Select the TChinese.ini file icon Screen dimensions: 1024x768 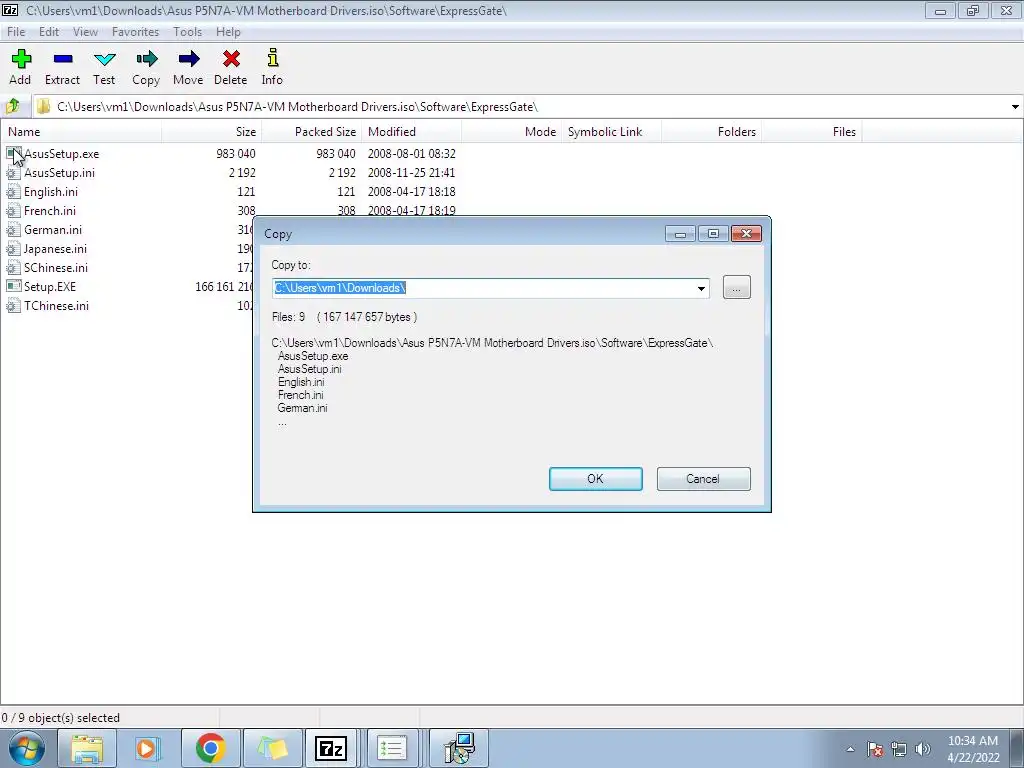(x=13, y=306)
